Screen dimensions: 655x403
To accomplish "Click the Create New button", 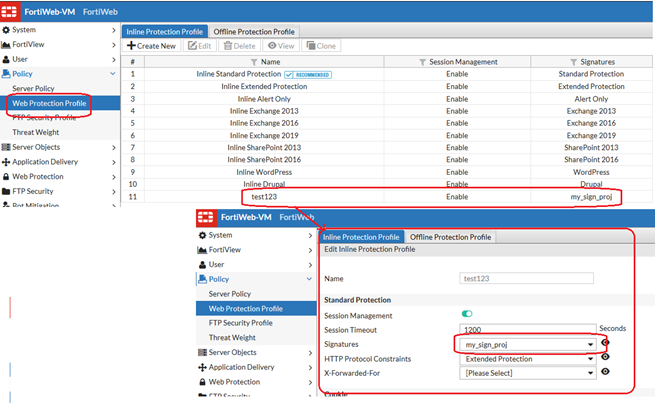I will (151, 46).
